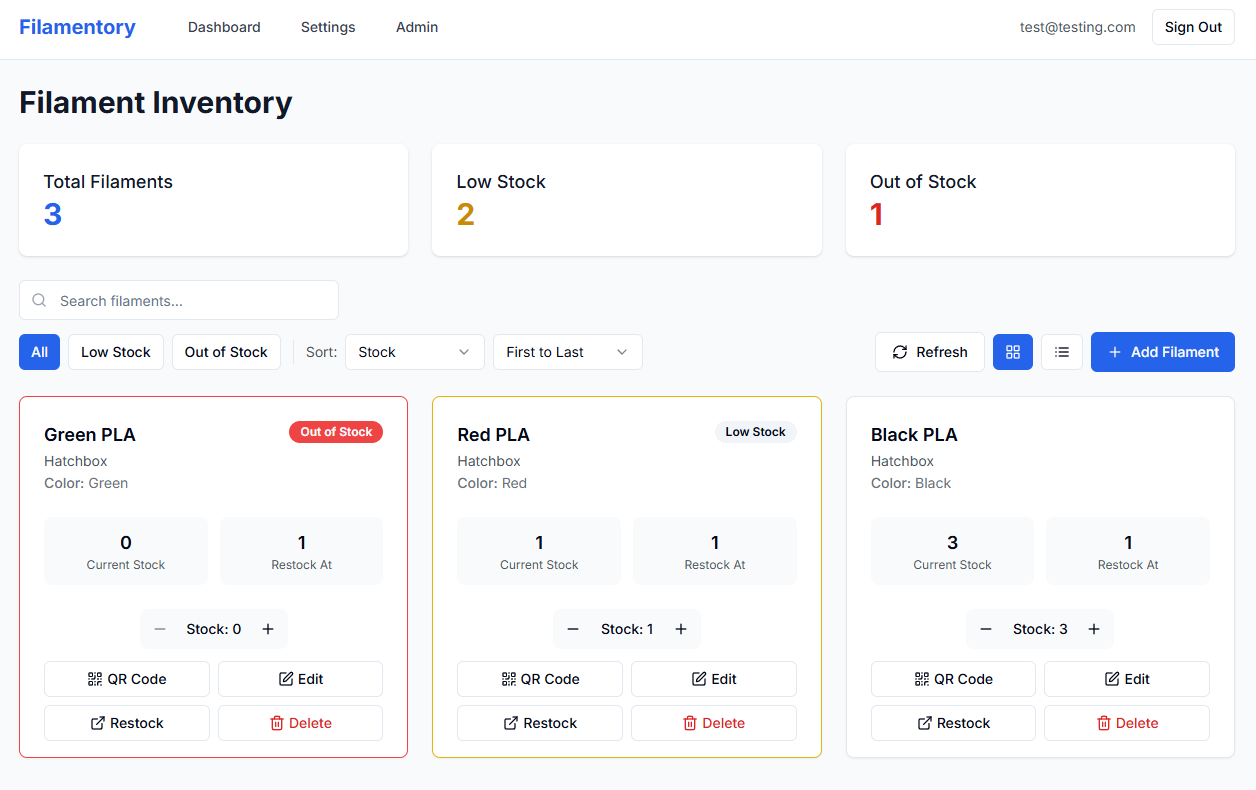Focus the Search filaments input field
The height and width of the screenshot is (790, 1256).
click(x=190, y=300)
